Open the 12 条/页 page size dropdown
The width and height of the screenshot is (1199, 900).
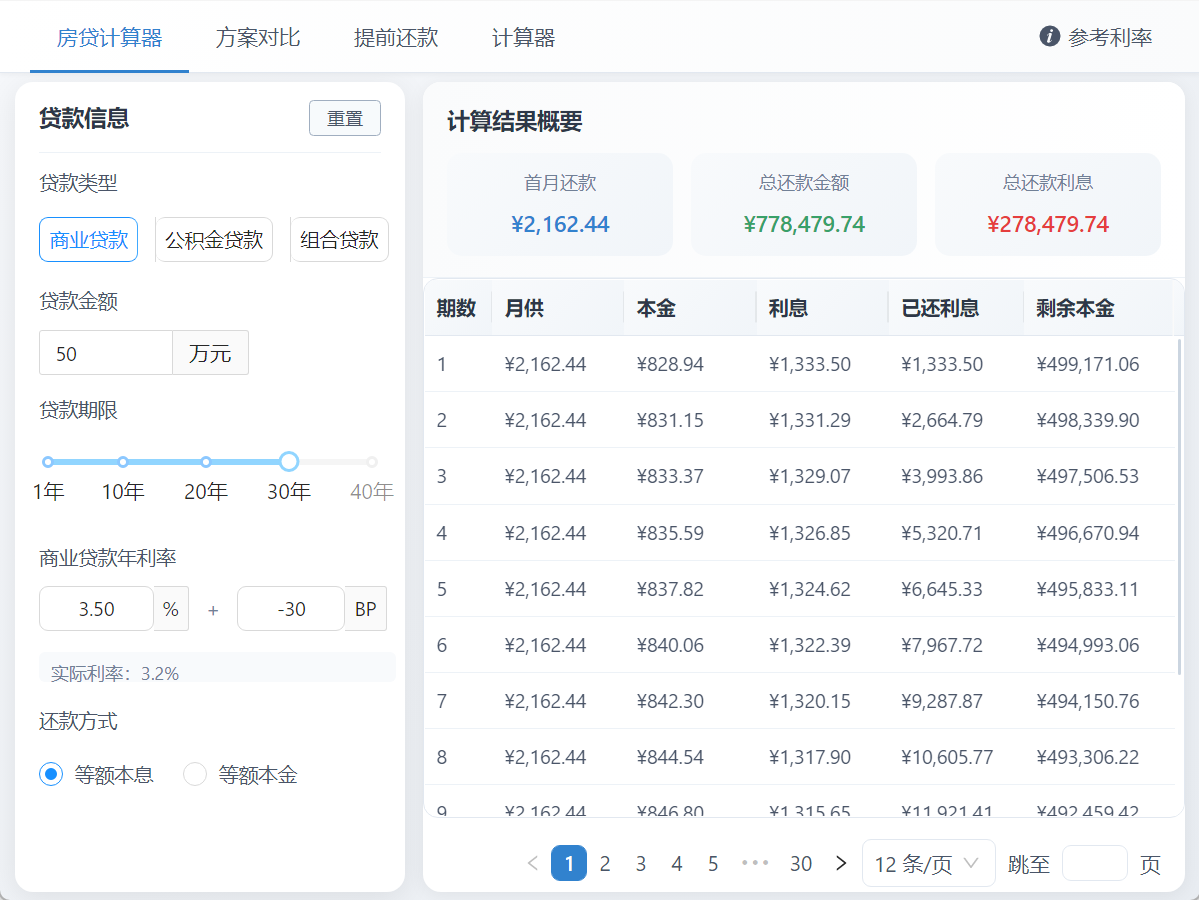click(x=928, y=863)
